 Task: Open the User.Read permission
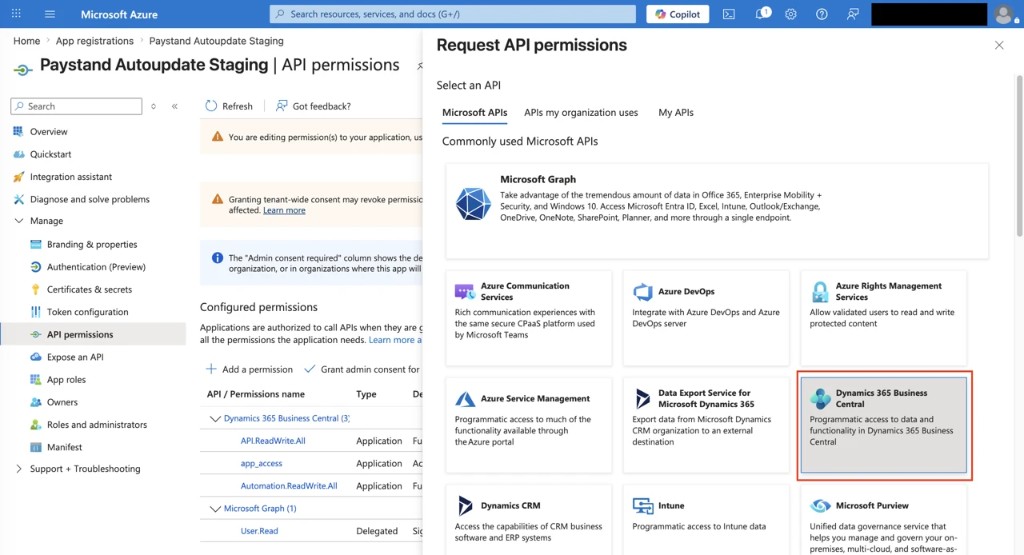click(x=259, y=531)
